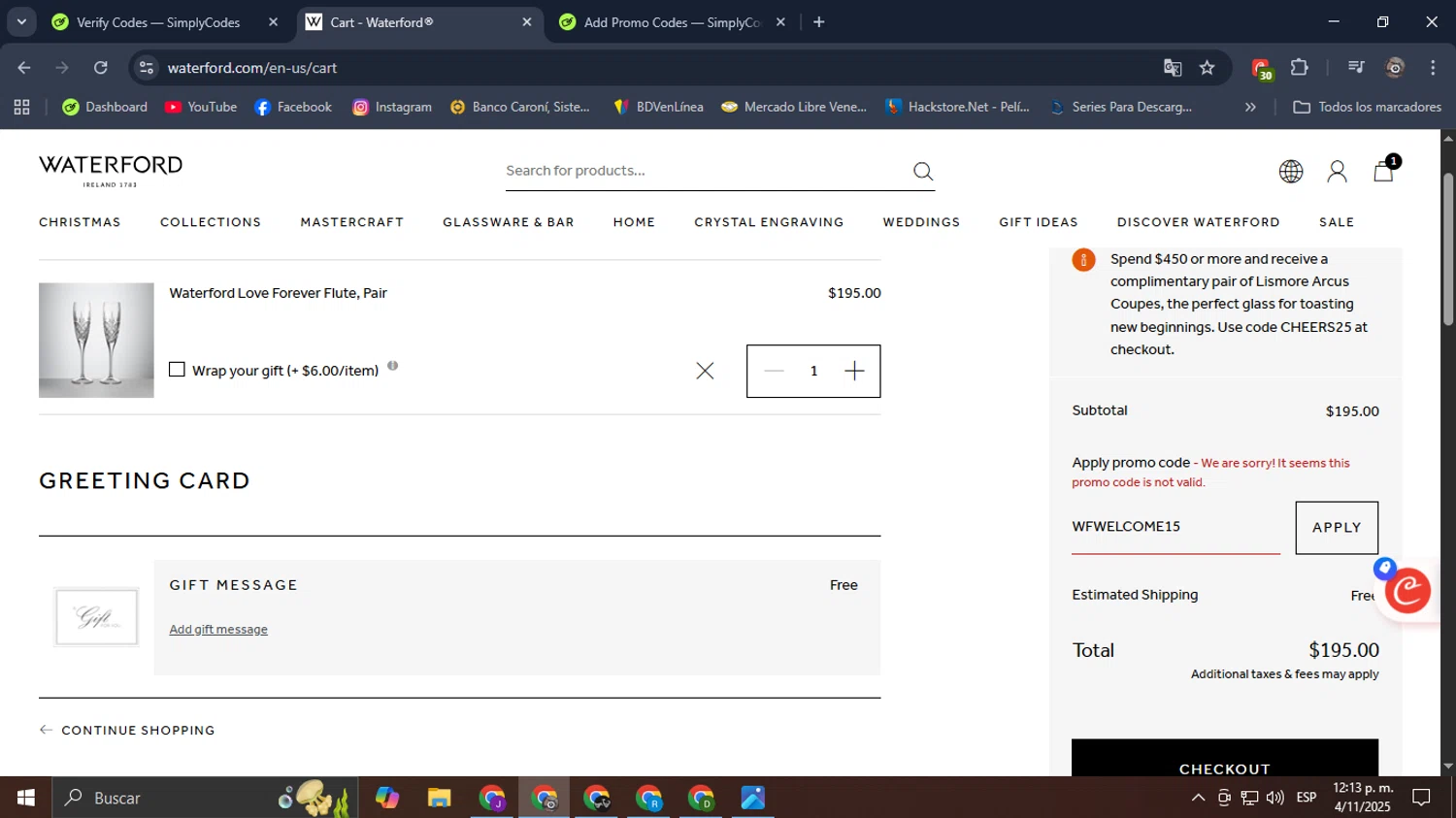Increase the flute quantity with plus
This screenshot has height=818, width=1456.
point(854,371)
